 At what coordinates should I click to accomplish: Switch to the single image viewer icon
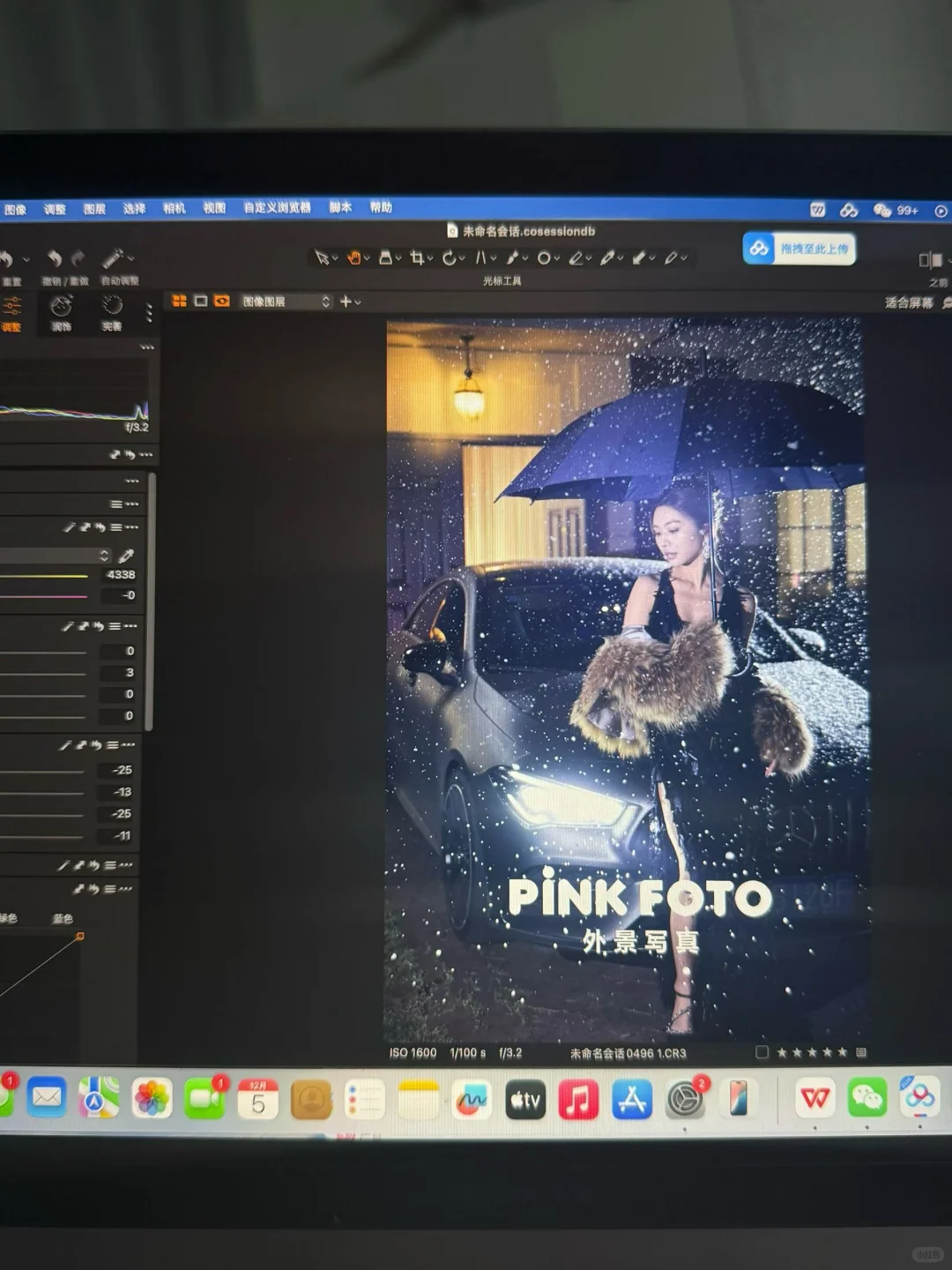coord(201,301)
